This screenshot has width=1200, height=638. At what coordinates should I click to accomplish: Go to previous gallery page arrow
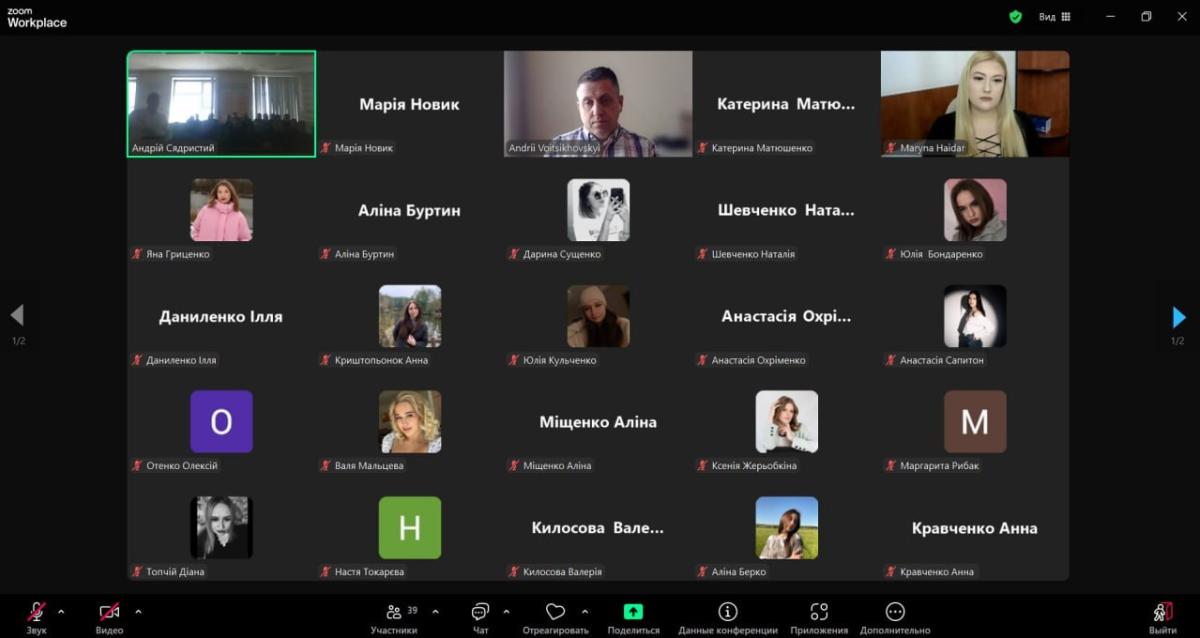click(x=17, y=316)
